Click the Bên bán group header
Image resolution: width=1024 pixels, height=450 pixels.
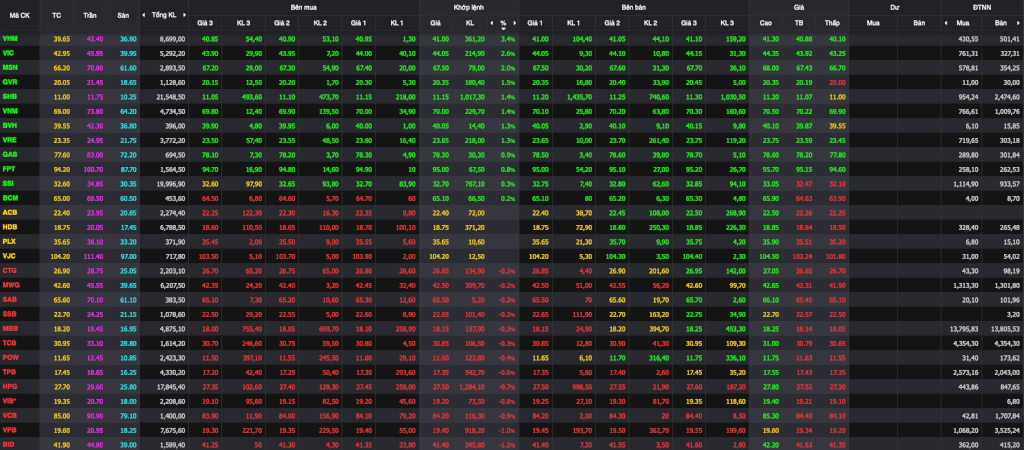(633, 6)
